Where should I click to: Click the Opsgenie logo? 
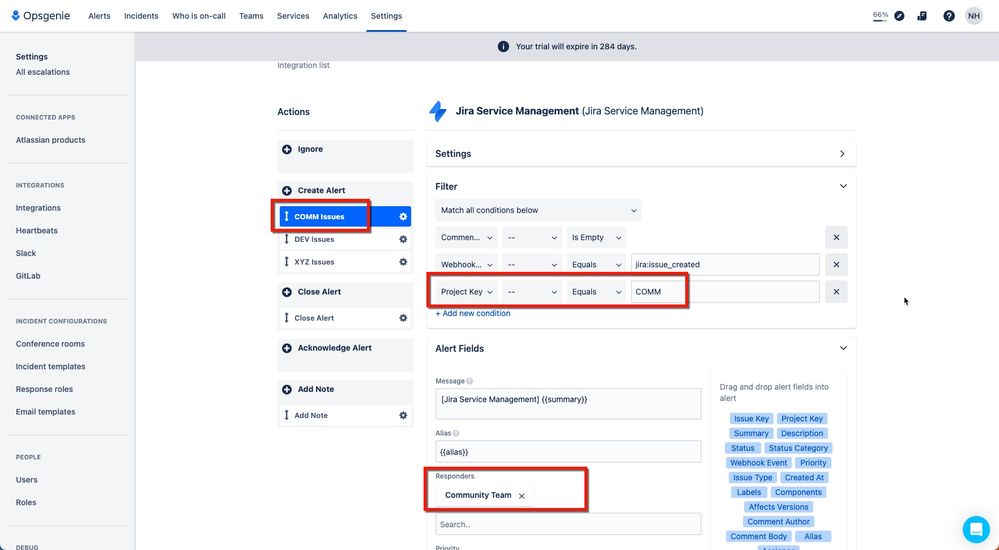point(41,16)
